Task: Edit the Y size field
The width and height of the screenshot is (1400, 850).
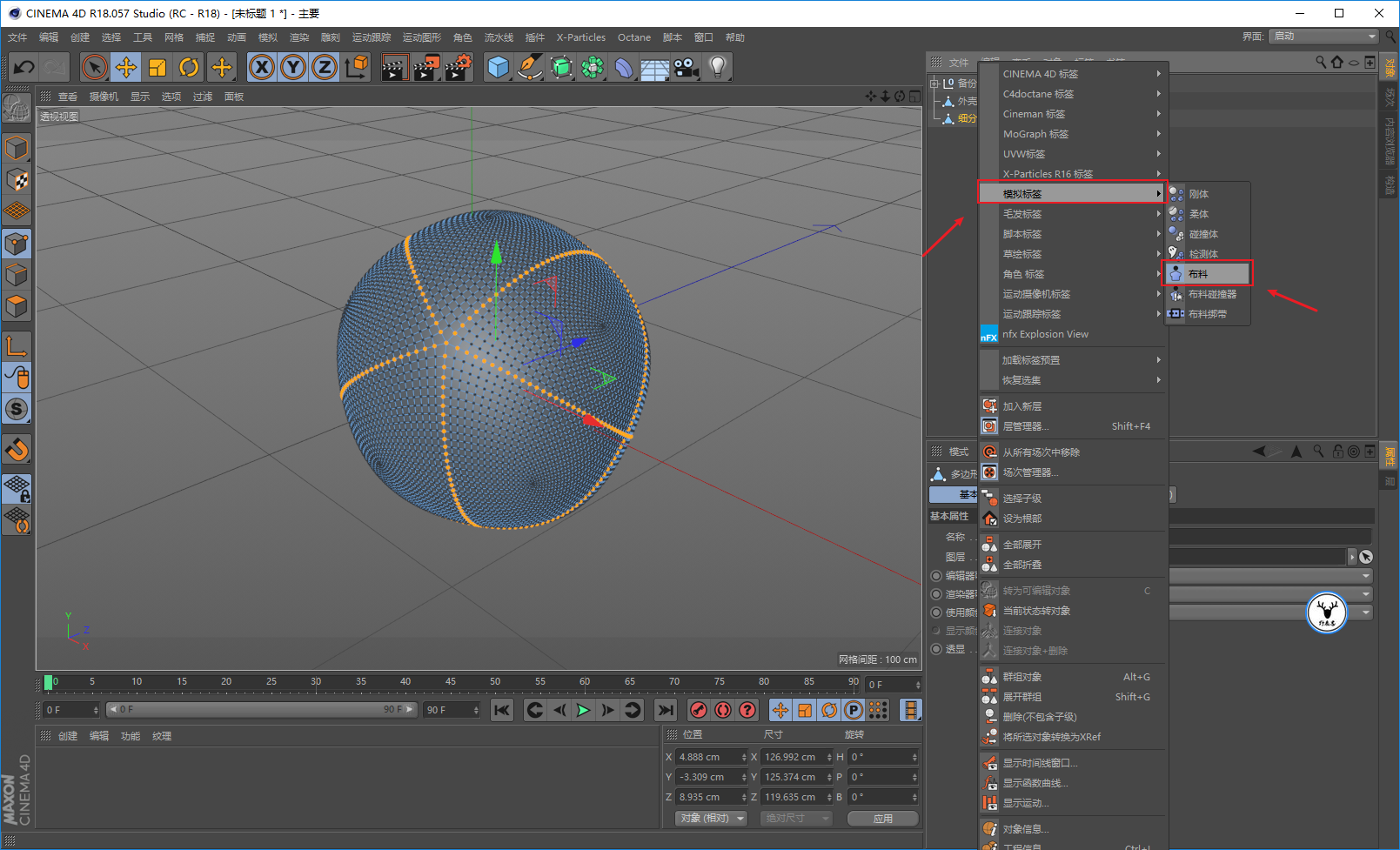Action: pos(797,777)
